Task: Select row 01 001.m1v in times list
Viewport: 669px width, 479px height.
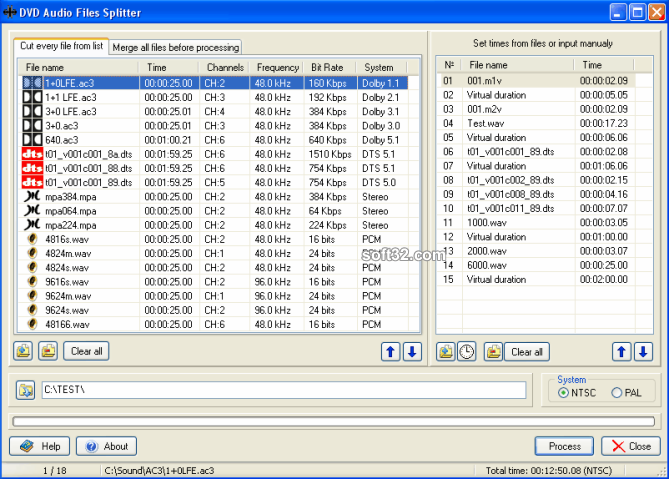Action: coord(536,81)
